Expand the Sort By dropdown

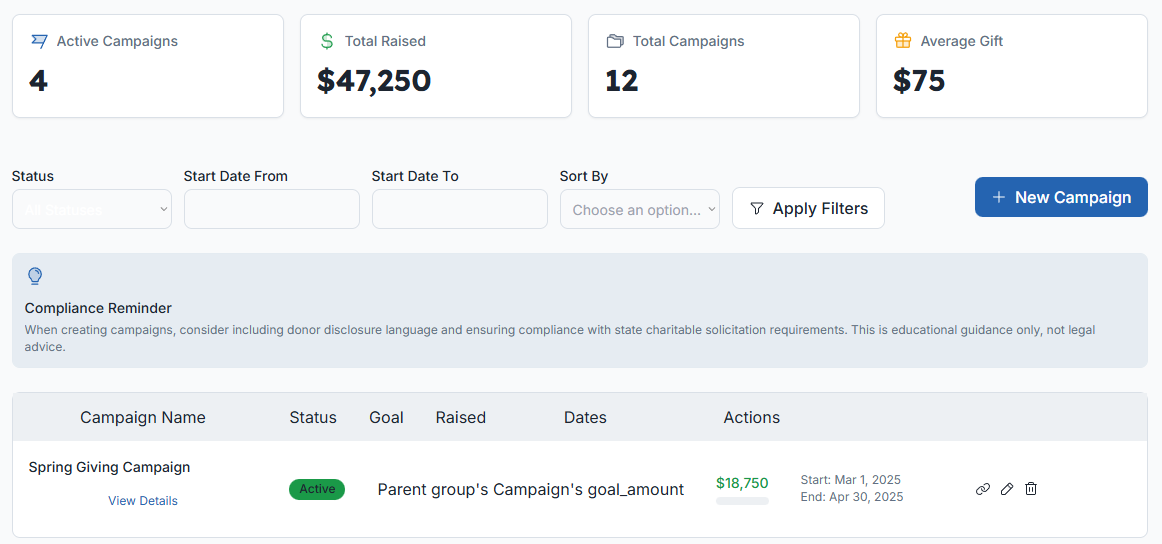[640, 209]
